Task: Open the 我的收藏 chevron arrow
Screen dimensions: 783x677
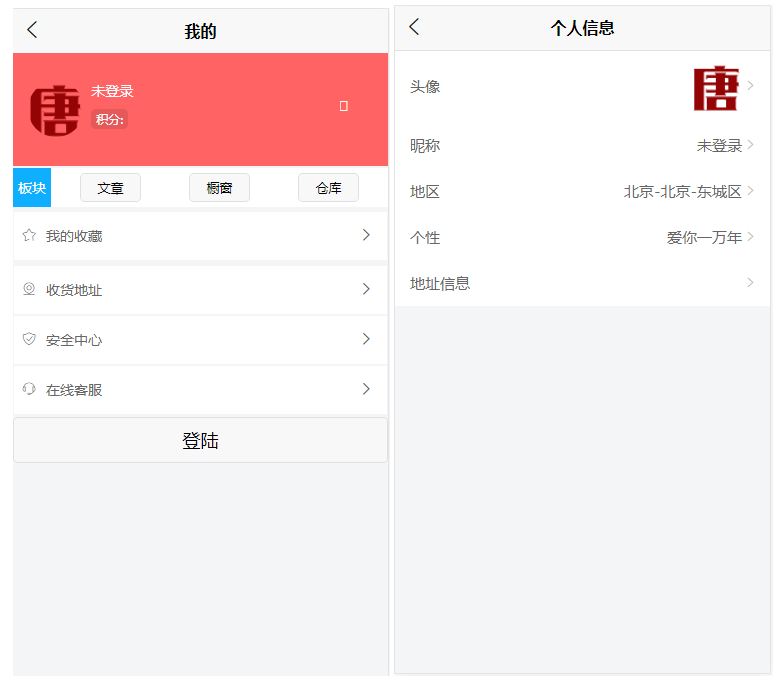Action: [366, 235]
